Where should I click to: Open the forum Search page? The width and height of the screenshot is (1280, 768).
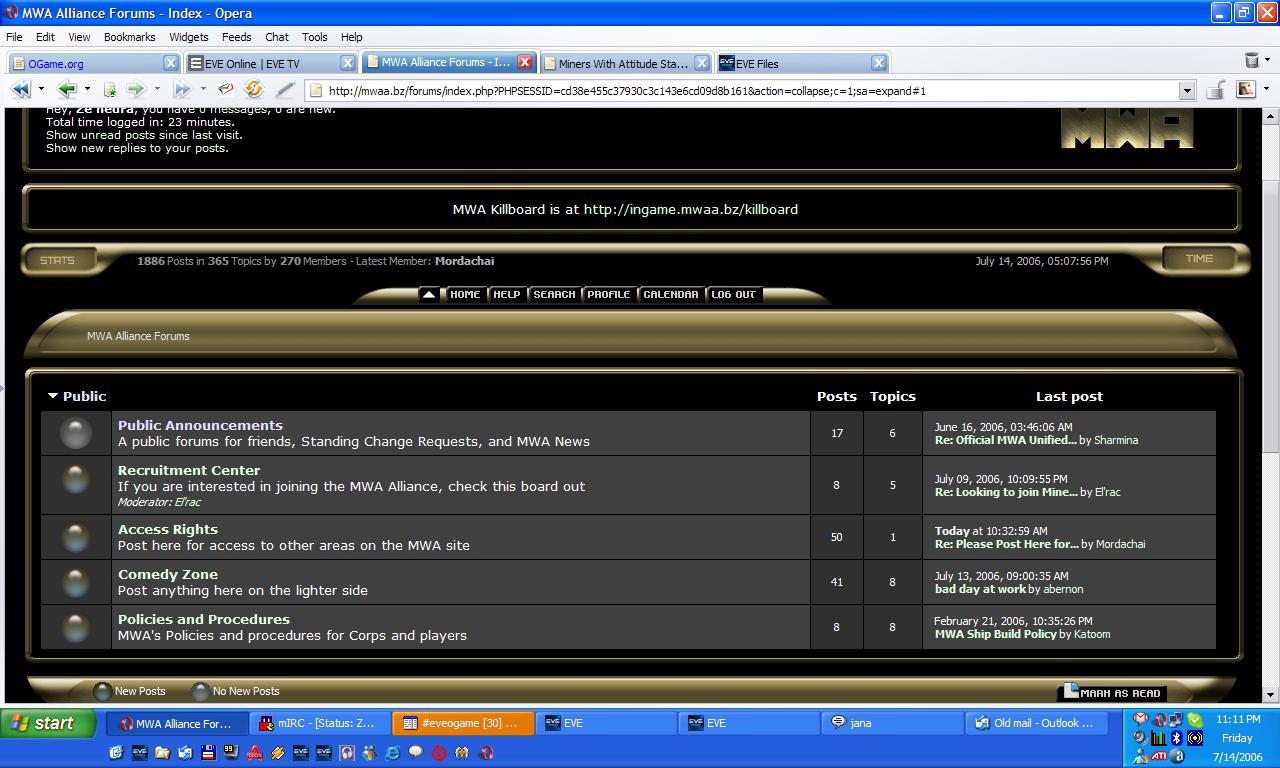tap(554, 294)
